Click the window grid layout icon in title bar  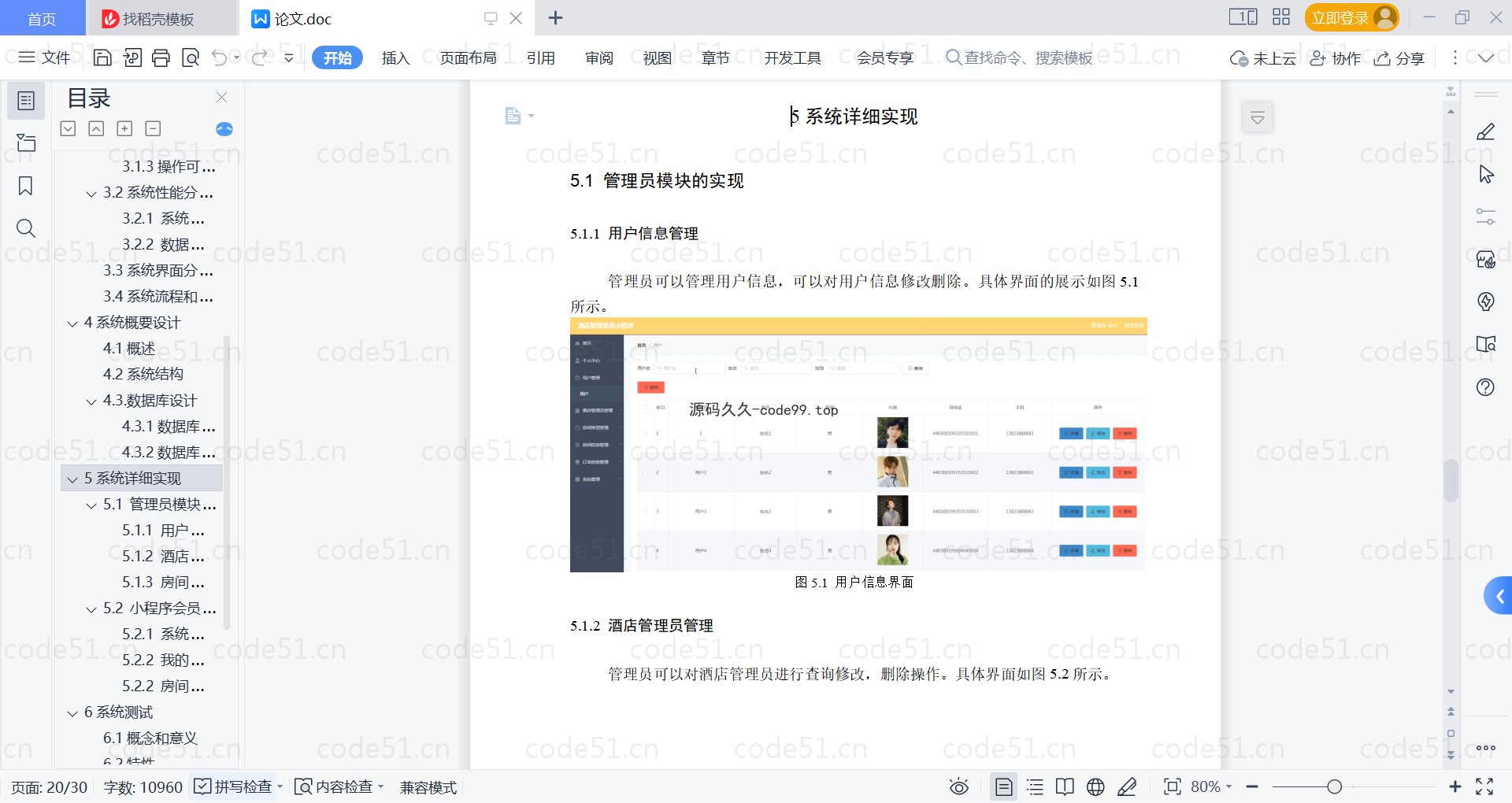click(x=1281, y=17)
